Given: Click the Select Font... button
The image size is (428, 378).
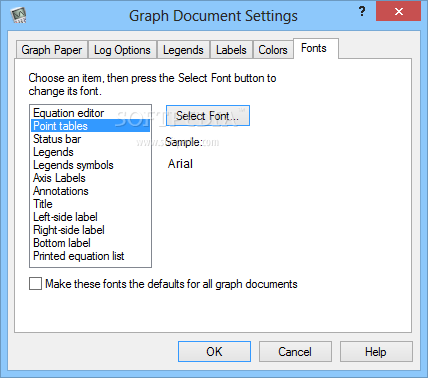Looking at the screenshot, I should [208, 116].
